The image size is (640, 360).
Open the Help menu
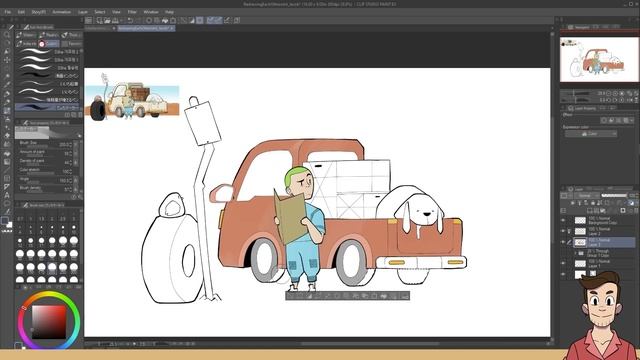click(x=169, y=12)
